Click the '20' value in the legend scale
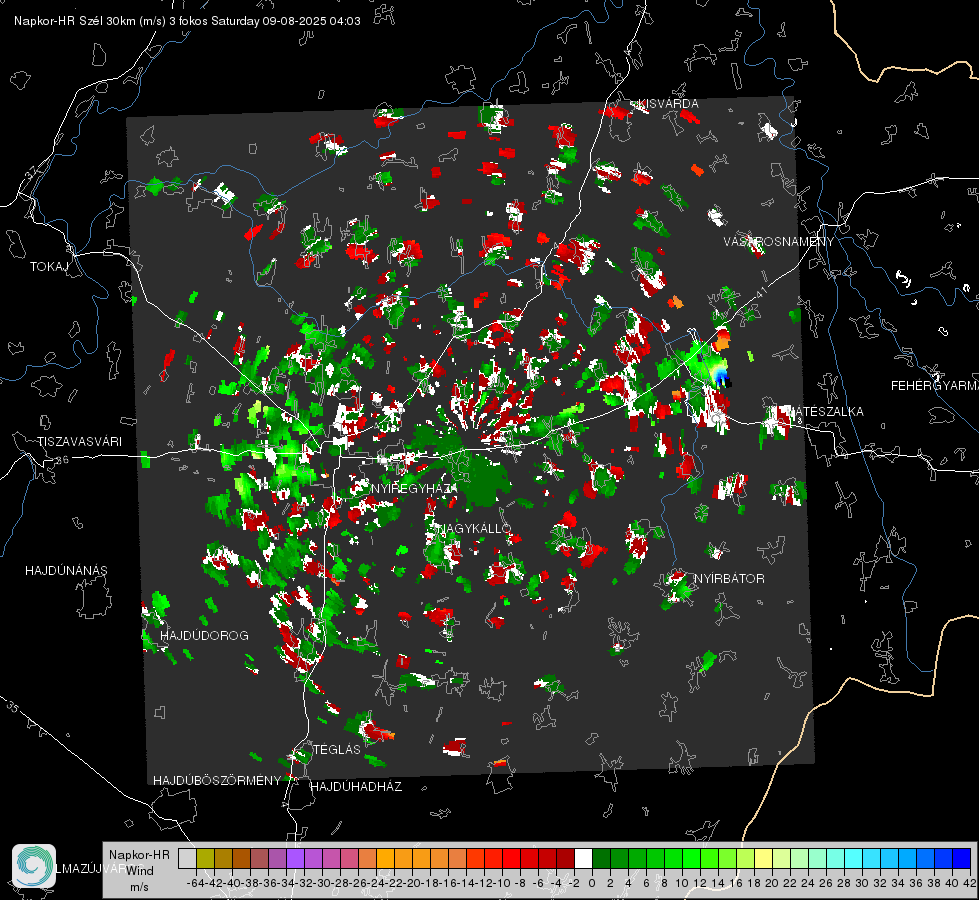979x900 pixels. pos(772,883)
